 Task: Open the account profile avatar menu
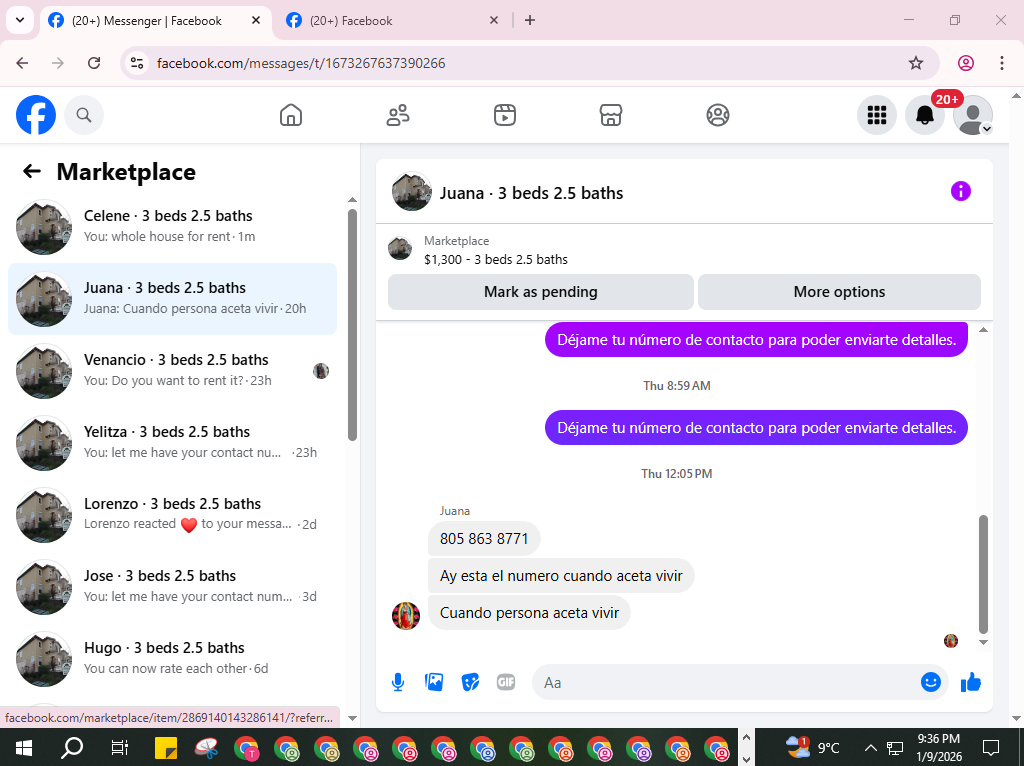[x=973, y=115]
